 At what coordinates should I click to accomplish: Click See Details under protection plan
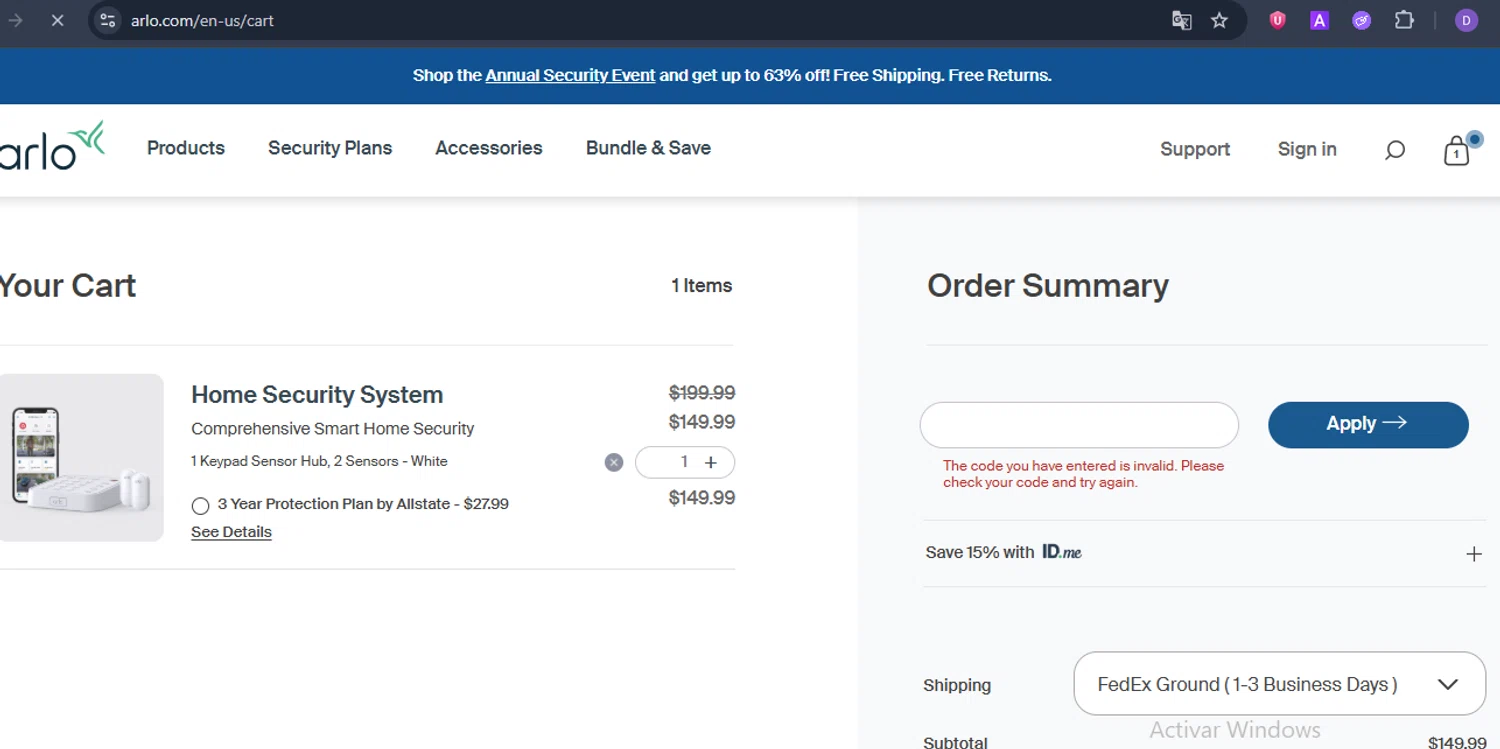(x=231, y=532)
